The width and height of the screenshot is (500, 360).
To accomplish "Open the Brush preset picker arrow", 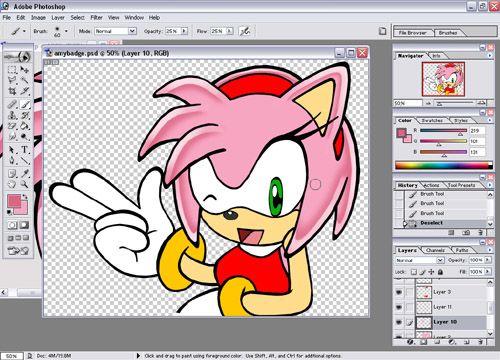I will point(66,31).
